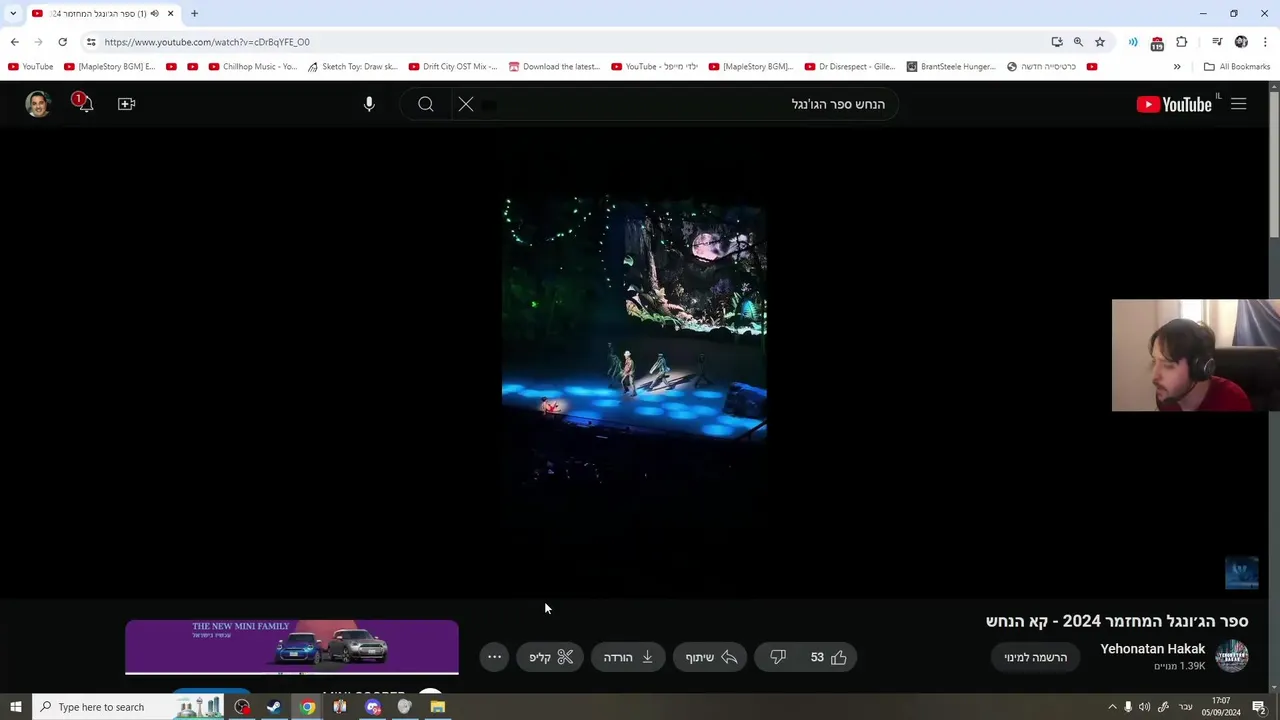The image size is (1280, 720).
Task: Open the Chillhop Music bookmark
Action: pos(253,66)
